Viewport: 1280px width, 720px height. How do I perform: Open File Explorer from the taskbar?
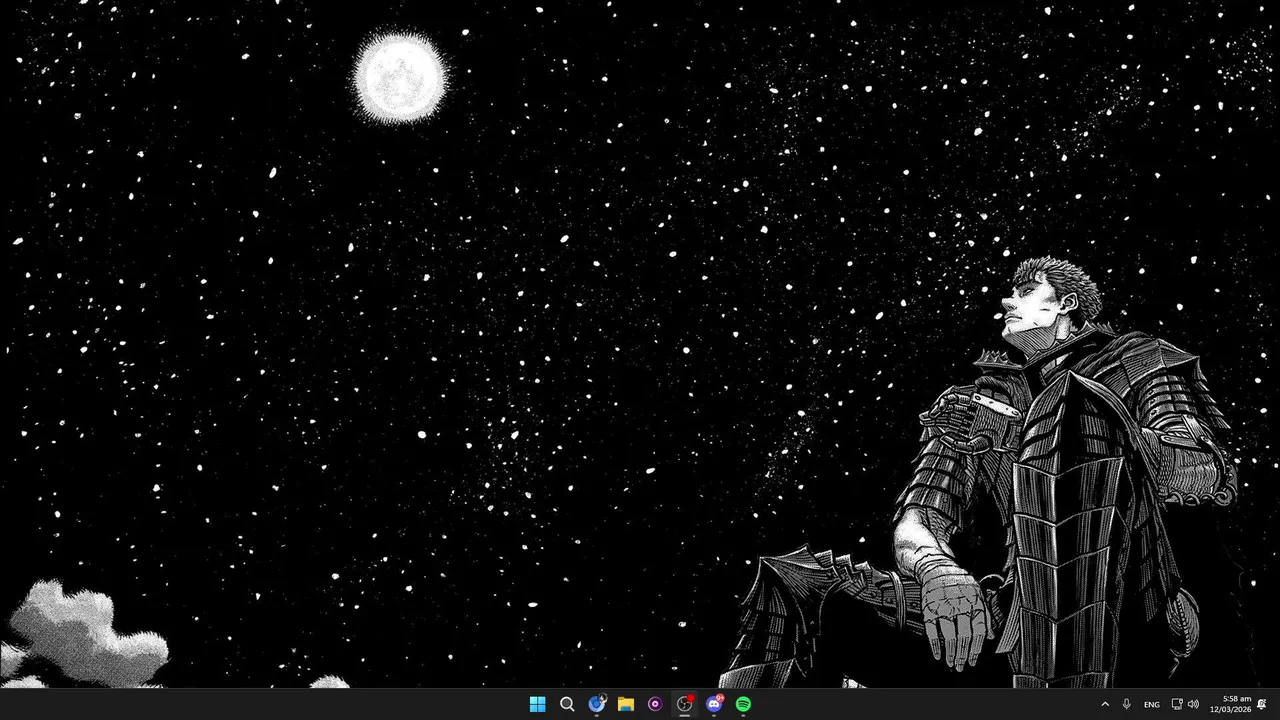(x=626, y=704)
